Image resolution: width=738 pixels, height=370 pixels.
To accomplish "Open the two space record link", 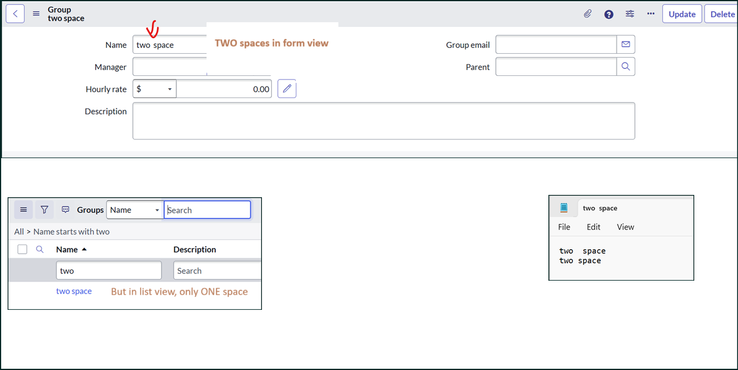I will pos(74,291).
